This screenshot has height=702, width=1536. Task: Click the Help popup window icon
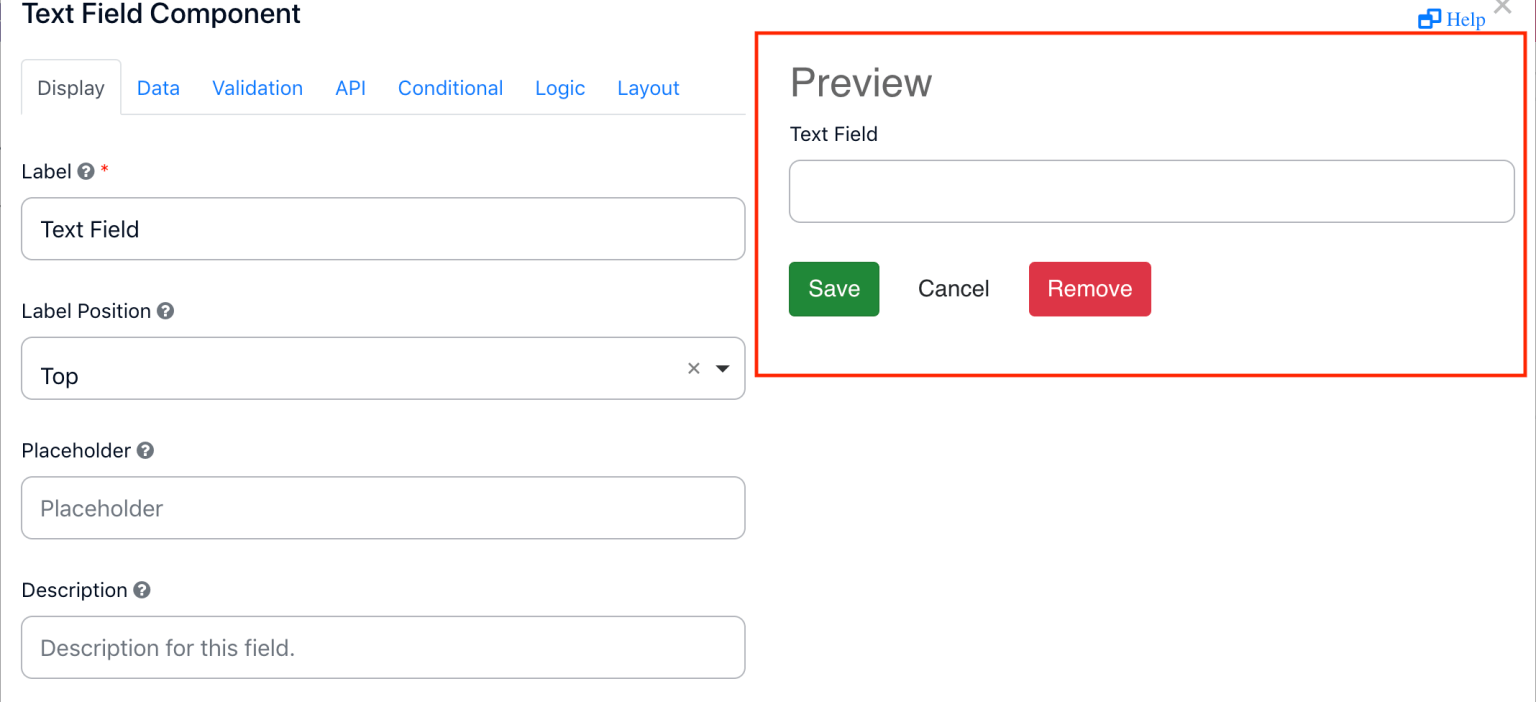(x=1429, y=19)
